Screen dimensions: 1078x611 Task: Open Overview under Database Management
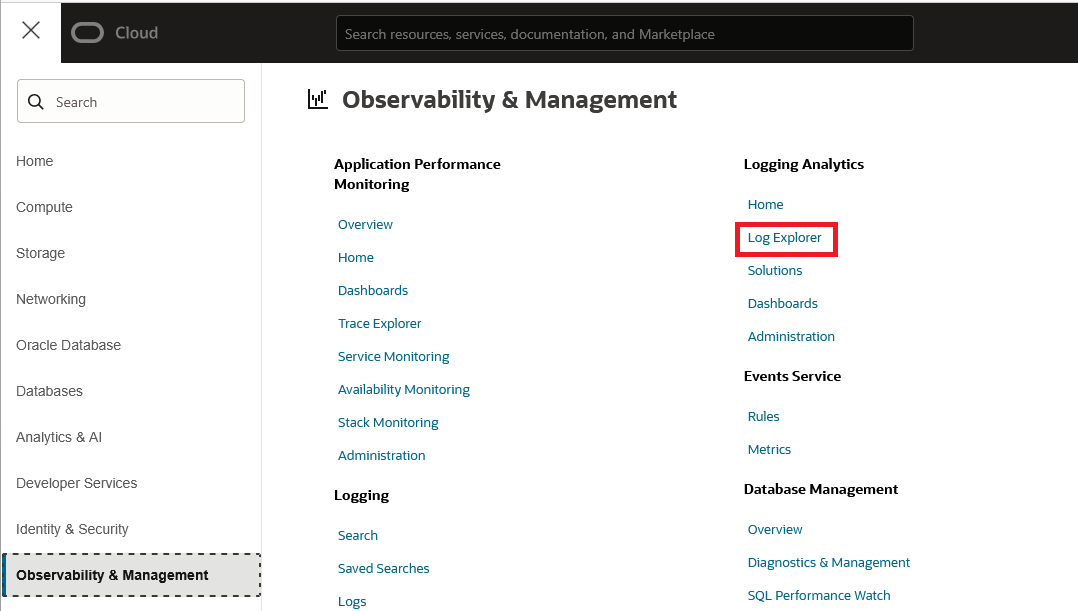[775, 530]
